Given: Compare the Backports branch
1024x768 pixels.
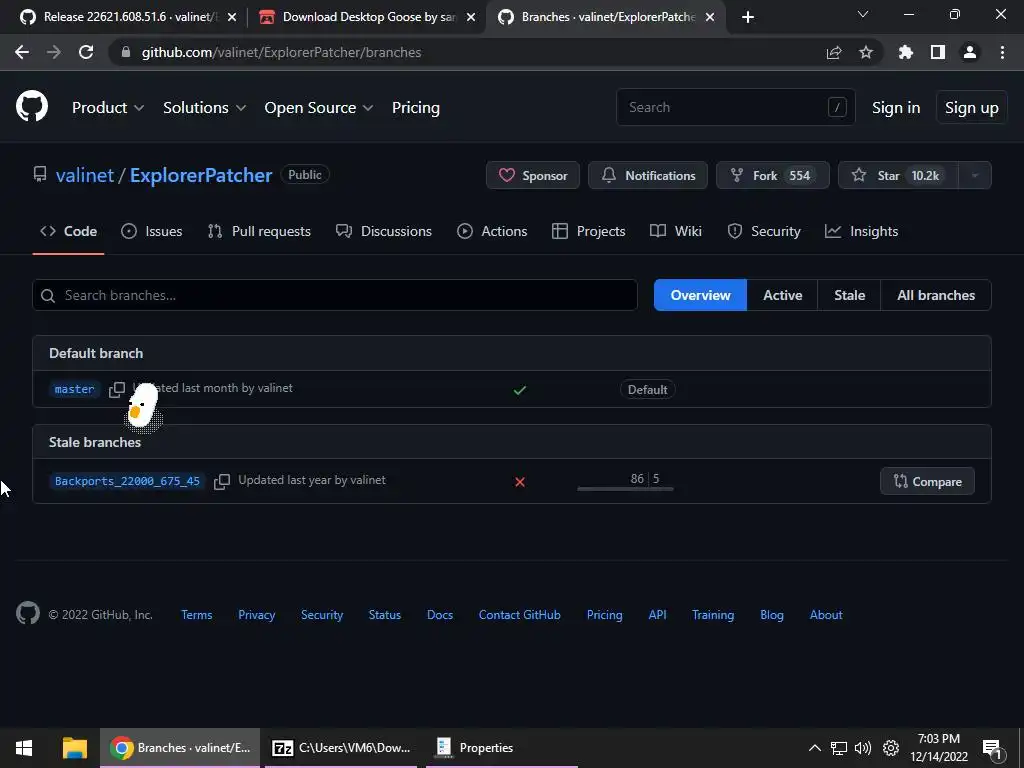Looking at the screenshot, I should (x=927, y=481).
